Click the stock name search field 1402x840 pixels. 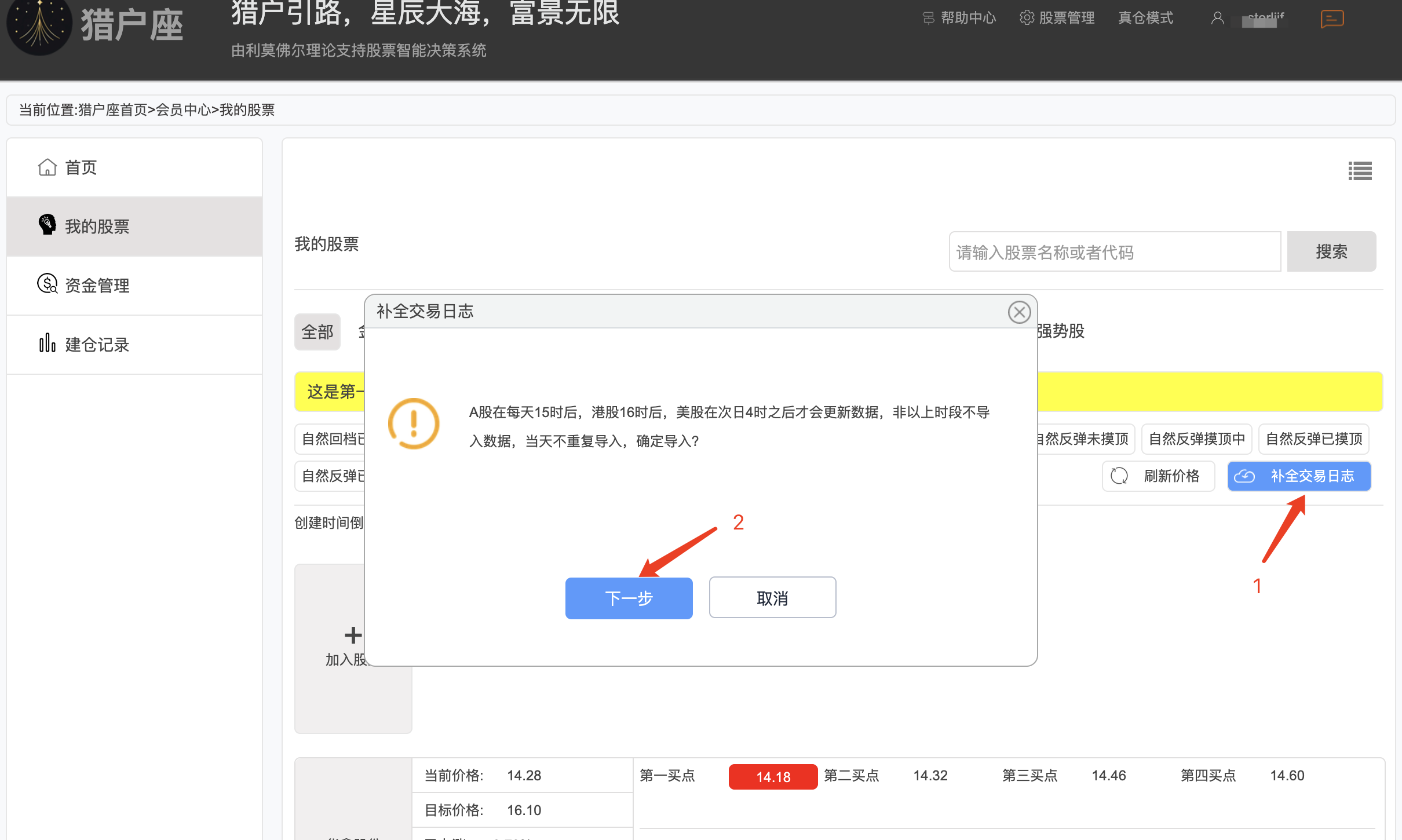tap(1115, 252)
